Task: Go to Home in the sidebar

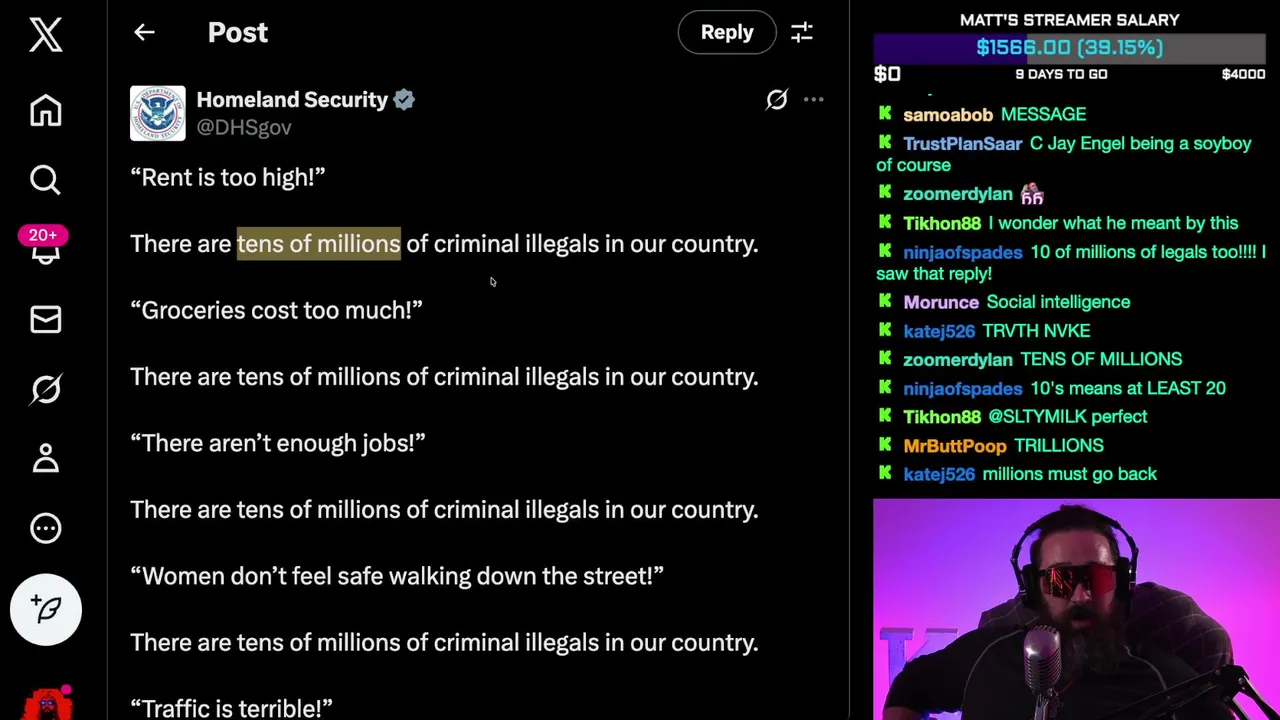Action: pos(46,110)
